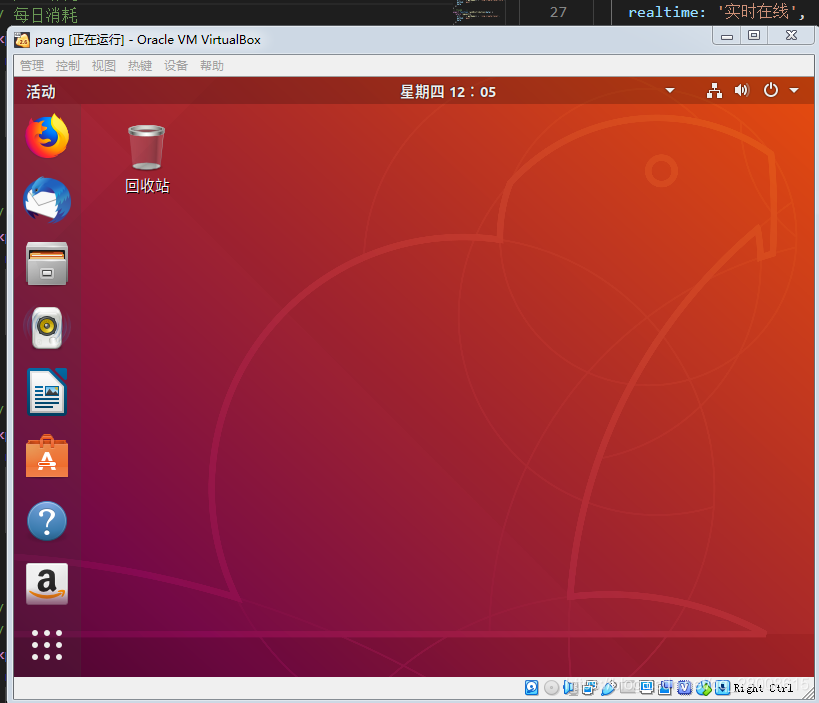Click VirtualBox recording status icon
Viewport: 819px width, 703px height.
point(665,688)
